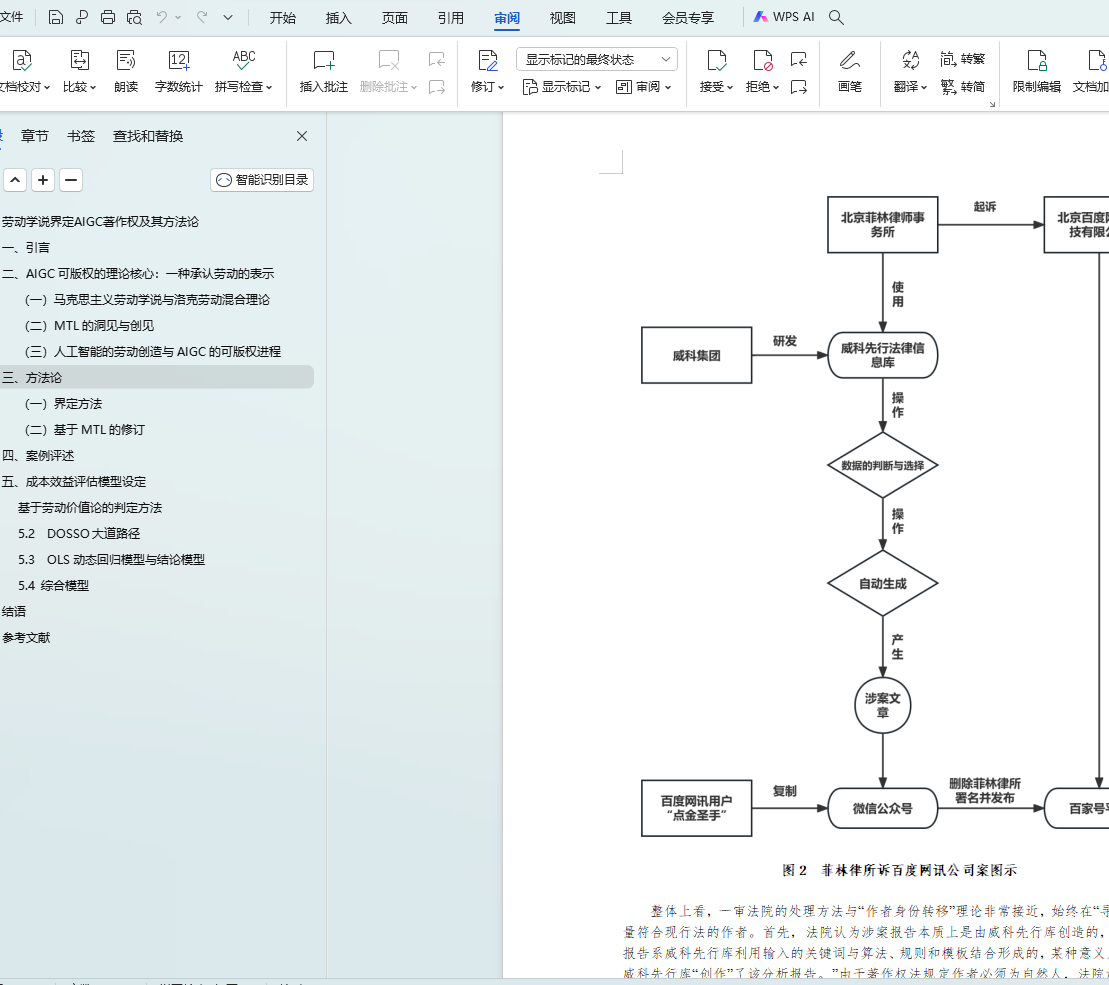Click 插入批注 insert comment

point(324,71)
